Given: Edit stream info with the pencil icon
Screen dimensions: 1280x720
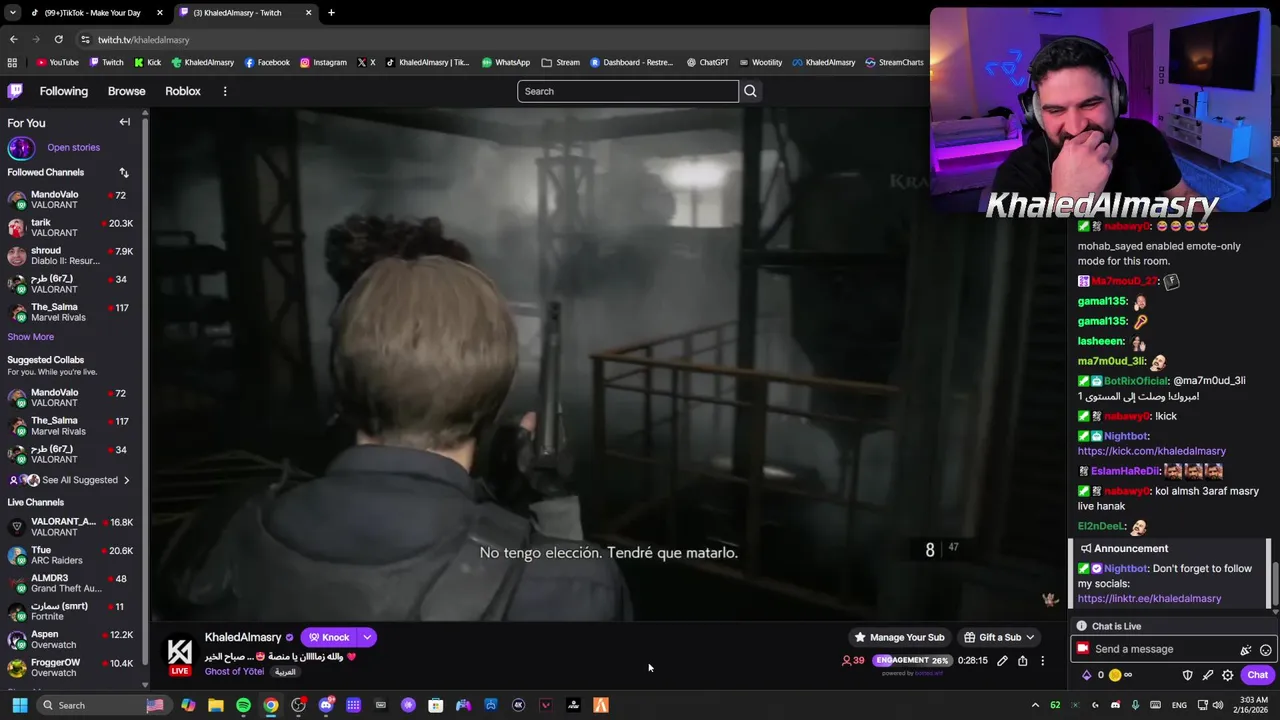Looking at the screenshot, I should (1002, 660).
